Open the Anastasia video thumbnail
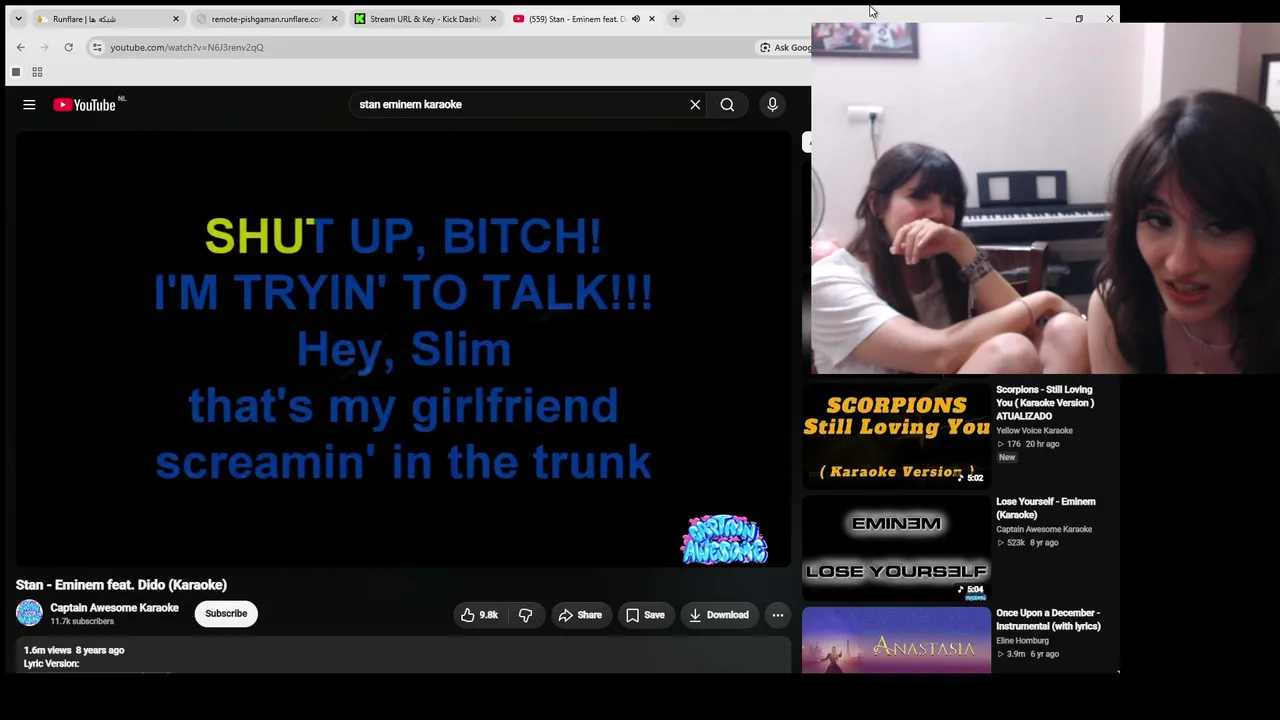The height and width of the screenshot is (720, 1280). 896,640
